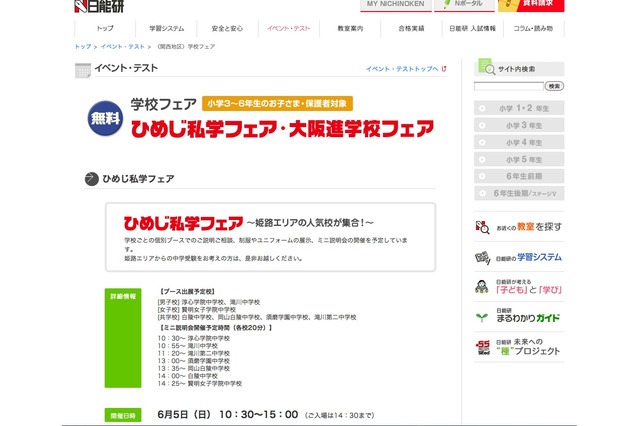Open the 6年生後期/ステージV sidebar item

[x=519, y=193]
